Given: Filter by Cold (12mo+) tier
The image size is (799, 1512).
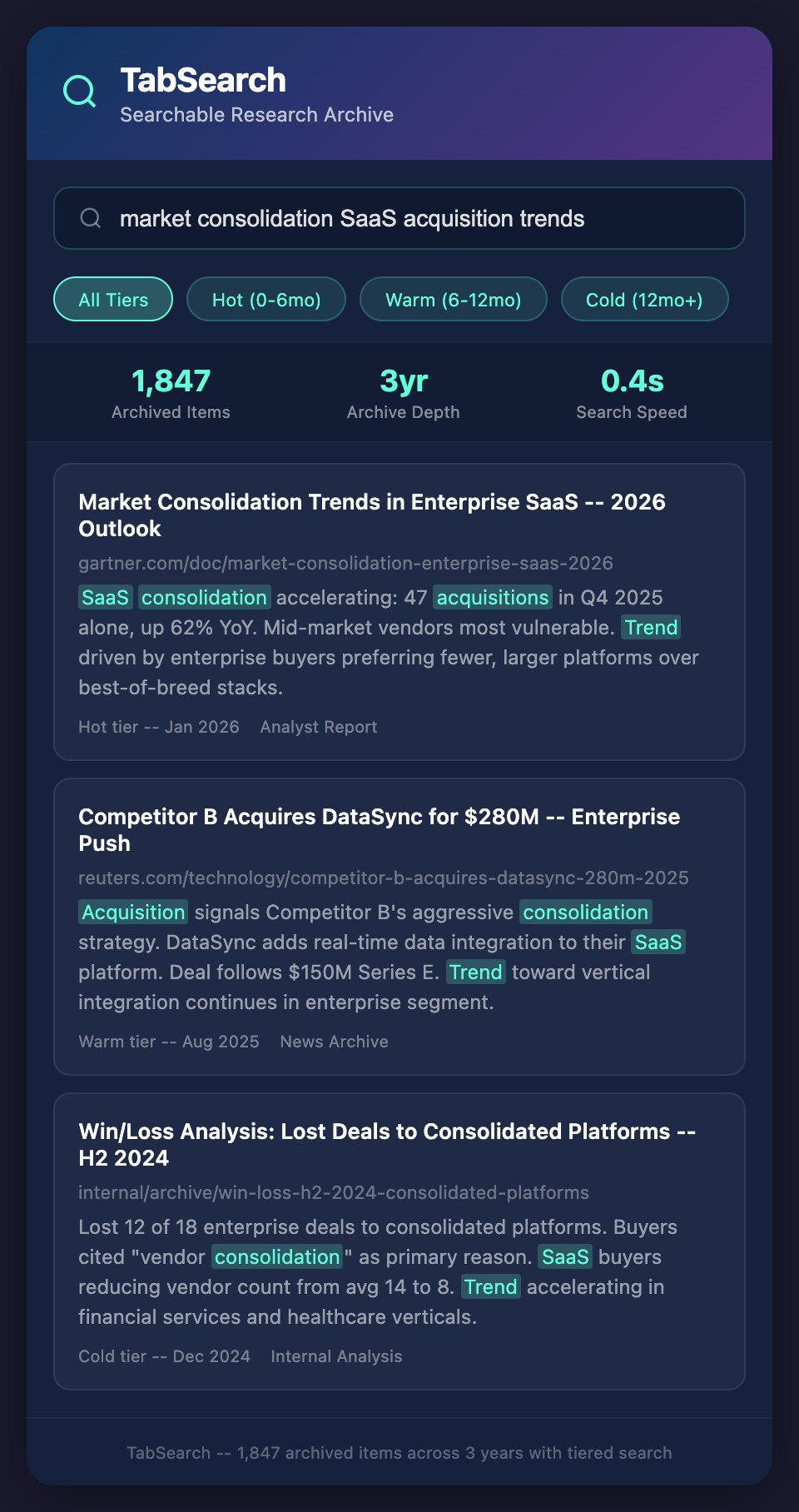Looking at the screenshot, I should tap(644, 300).
